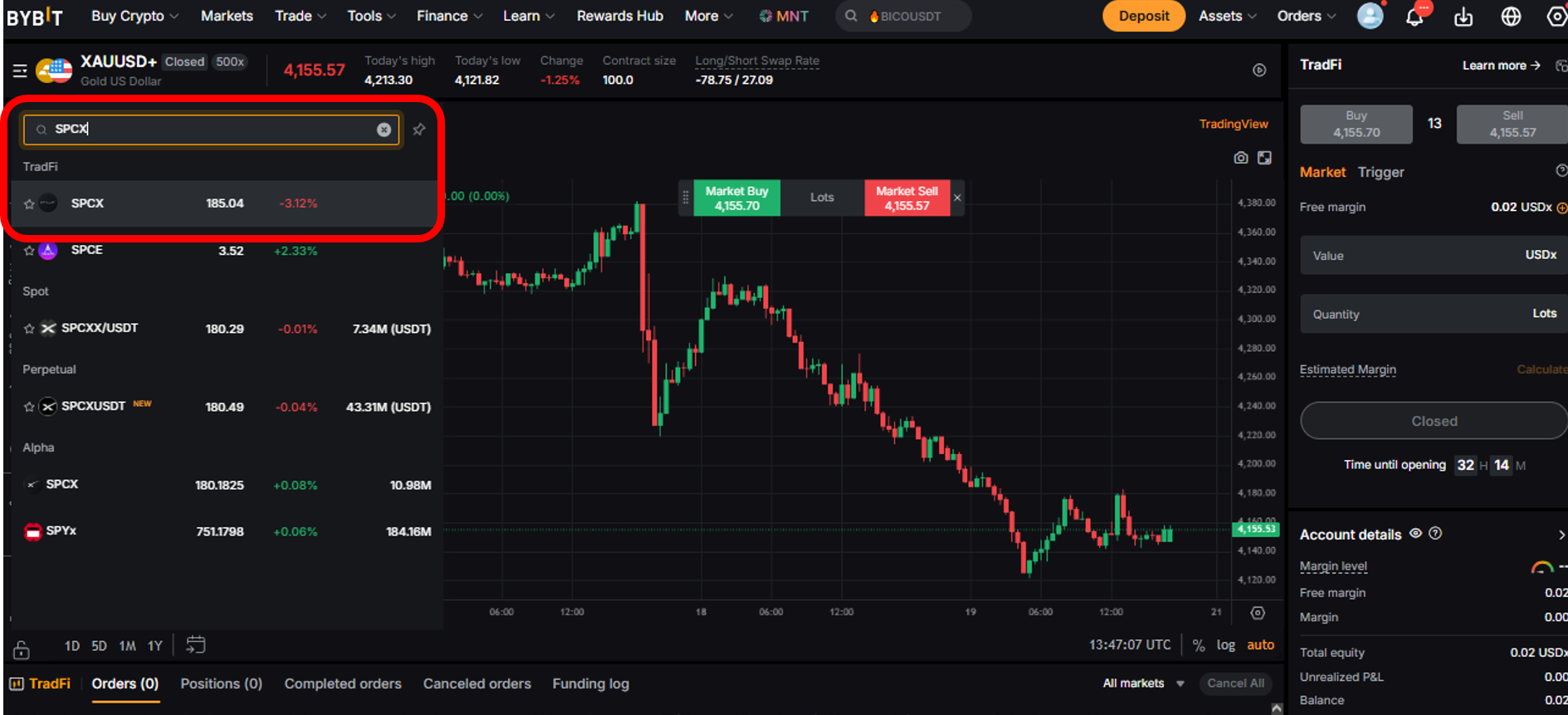Grab the quick trade bar drag handle
Screen dimensions: 1568x715
686,198
